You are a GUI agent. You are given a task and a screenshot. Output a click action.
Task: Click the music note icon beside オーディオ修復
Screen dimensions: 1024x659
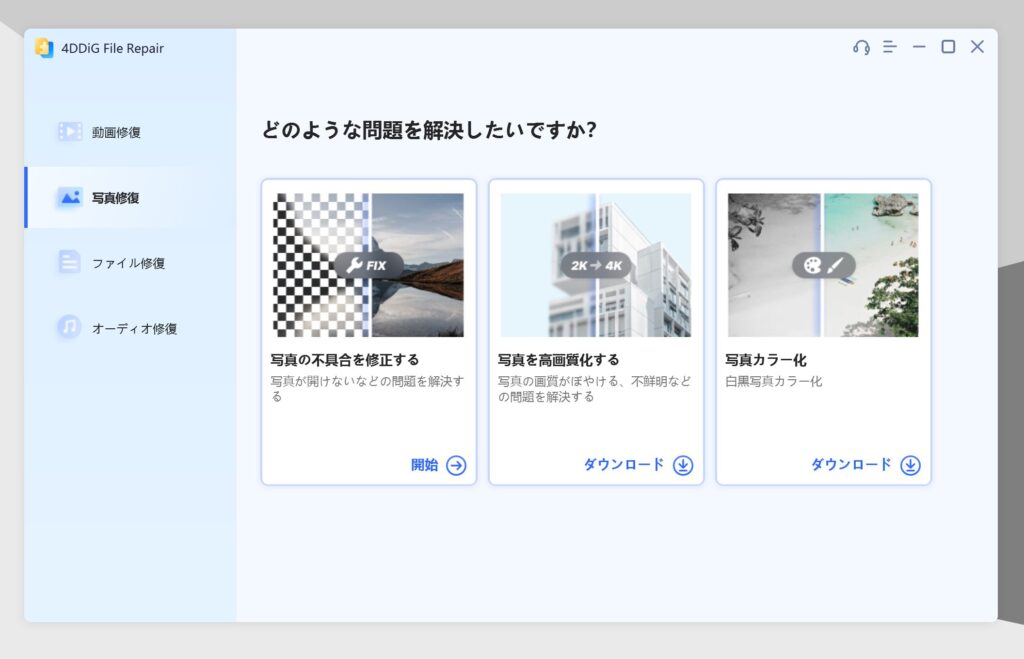(69, 327)
